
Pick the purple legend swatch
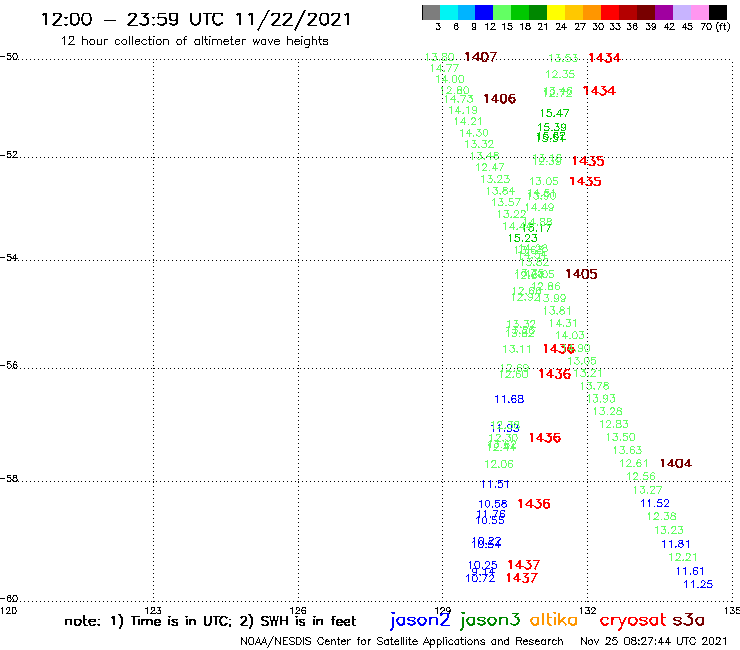(x=664, y=12)
